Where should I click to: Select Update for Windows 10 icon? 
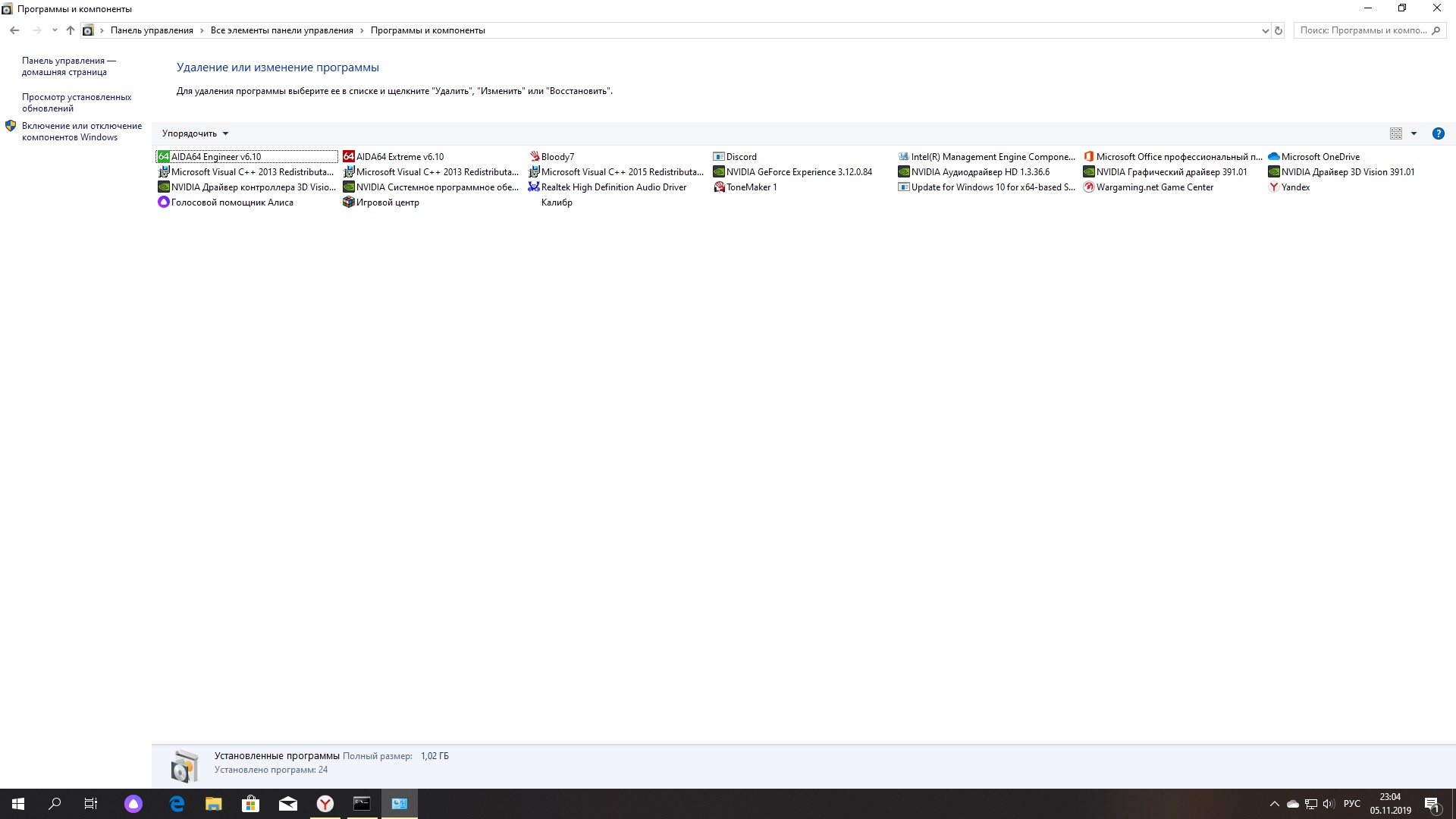tap(904, 187)
